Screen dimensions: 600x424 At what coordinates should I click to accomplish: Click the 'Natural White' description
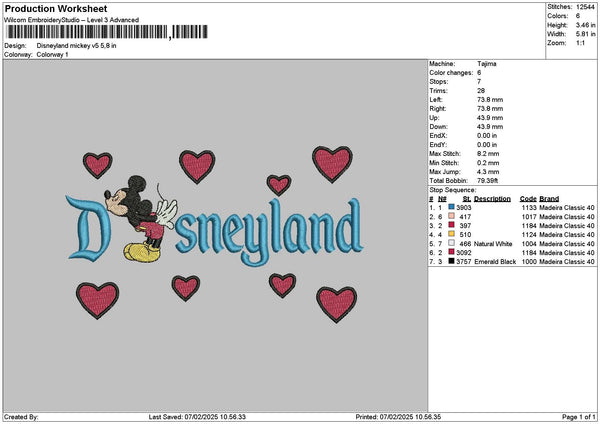(x=493, y=244)
